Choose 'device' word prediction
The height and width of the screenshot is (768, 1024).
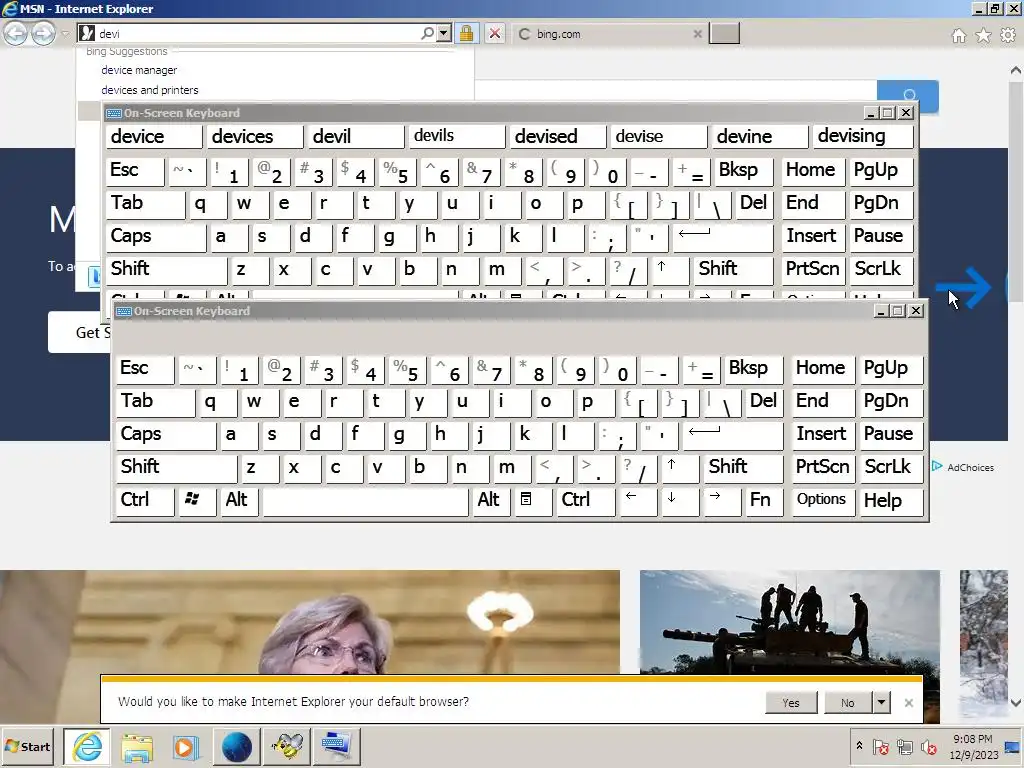155,136
